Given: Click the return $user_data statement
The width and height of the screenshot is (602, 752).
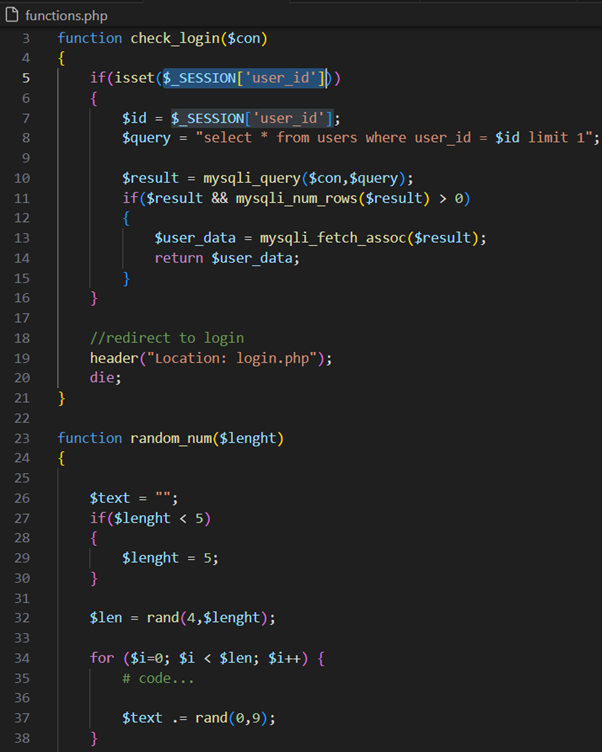Looking at the screenshot, I should point(226,258).
